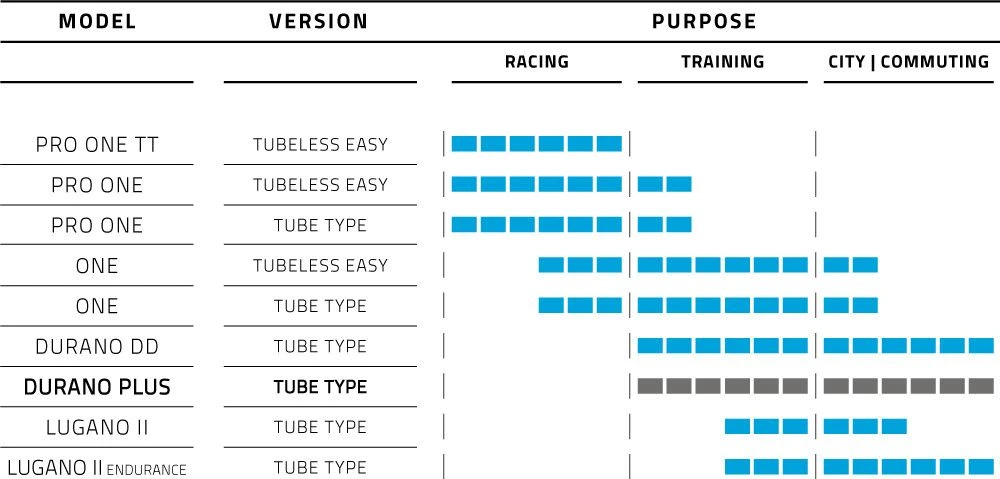Click the blue training bar for LUGANO II ENDURANCE
The height and width of the screenshot is (479, 1000).
pyautogui.click(x=765, y=467)
